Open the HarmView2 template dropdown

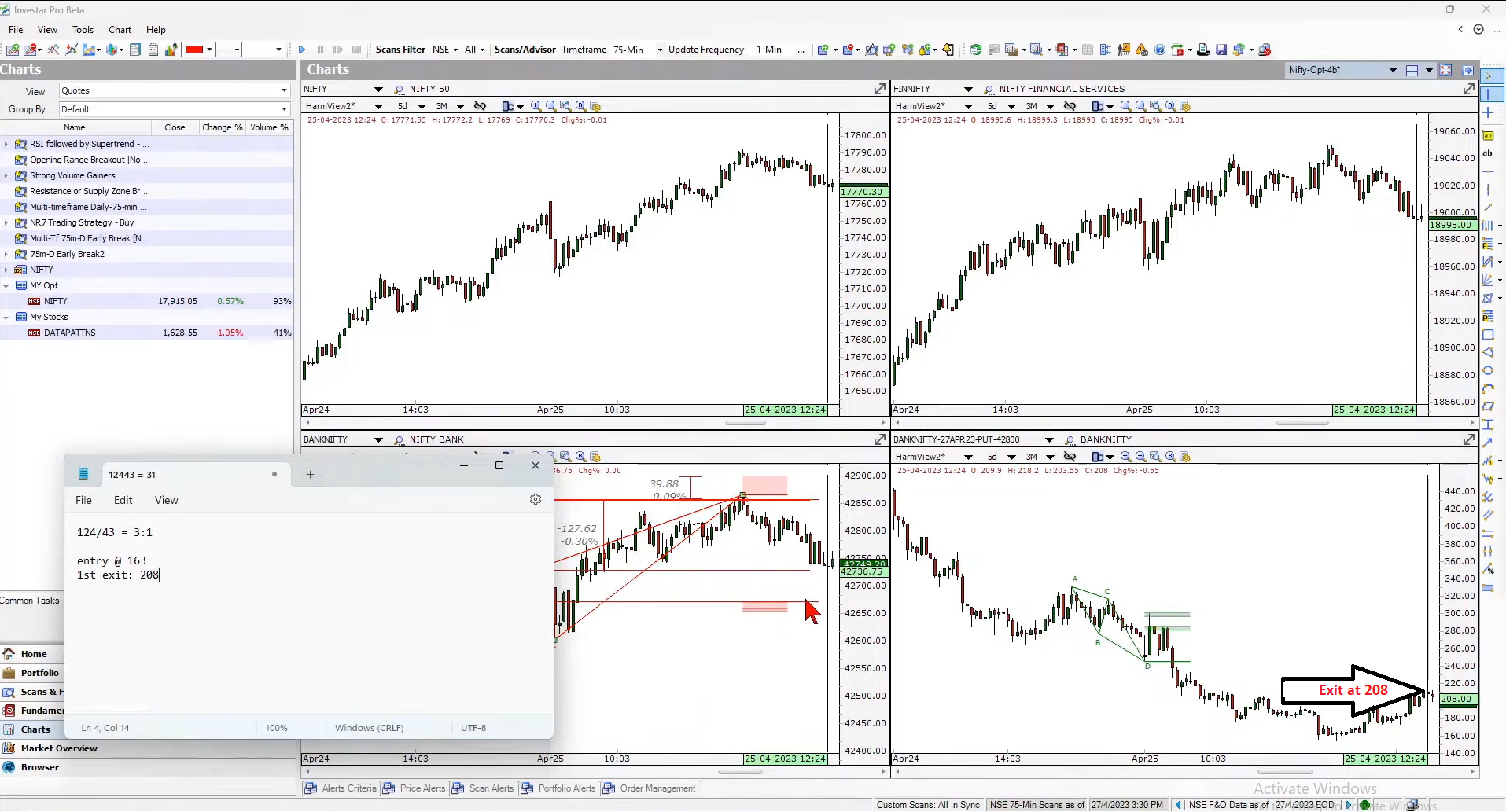[x=378, y=106]
